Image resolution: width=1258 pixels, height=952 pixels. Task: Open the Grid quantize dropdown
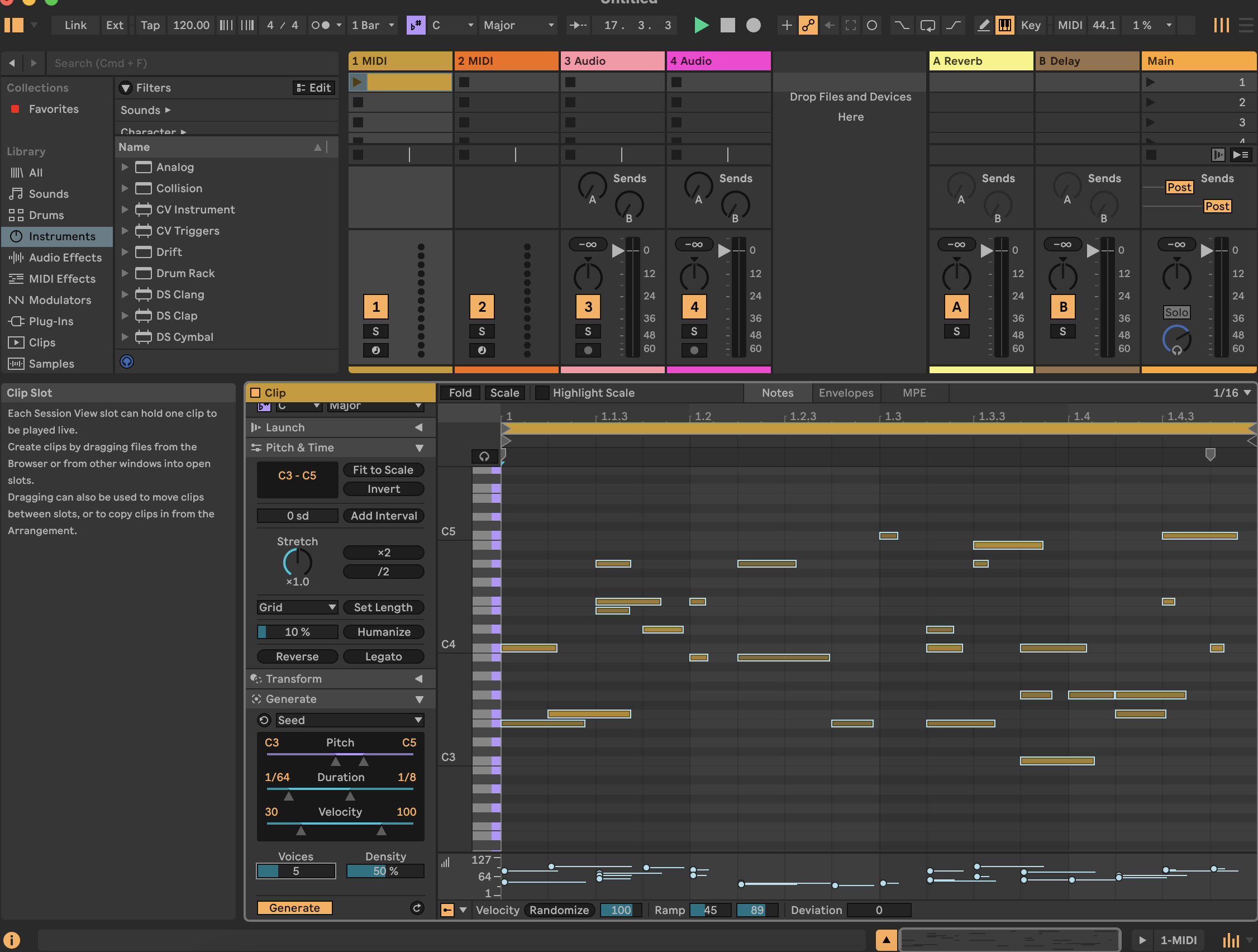click(297, 607)
